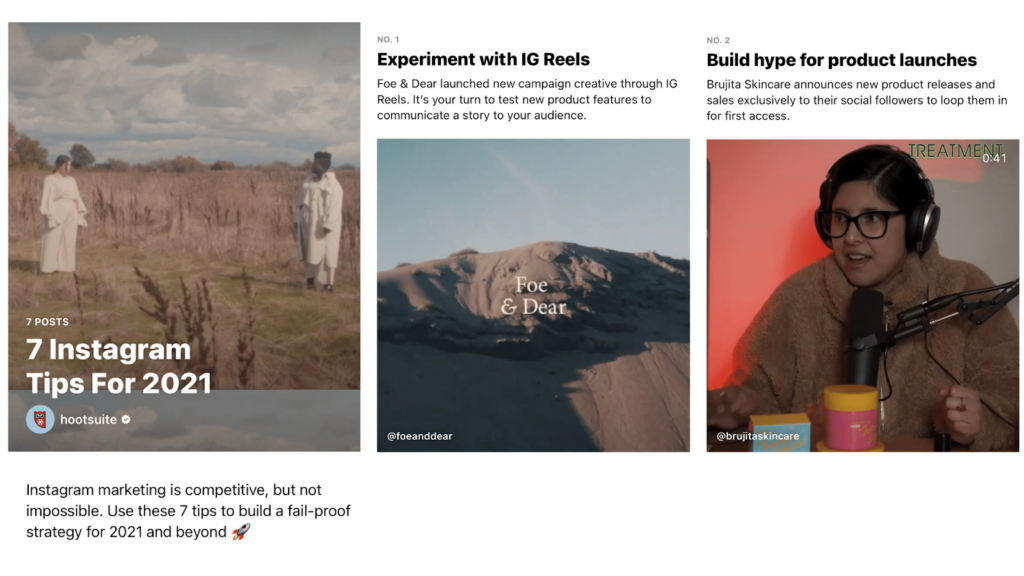Open the Foe & Dear reel thumbnail
The image size is (1024, 576).
[x=533, y=295]
